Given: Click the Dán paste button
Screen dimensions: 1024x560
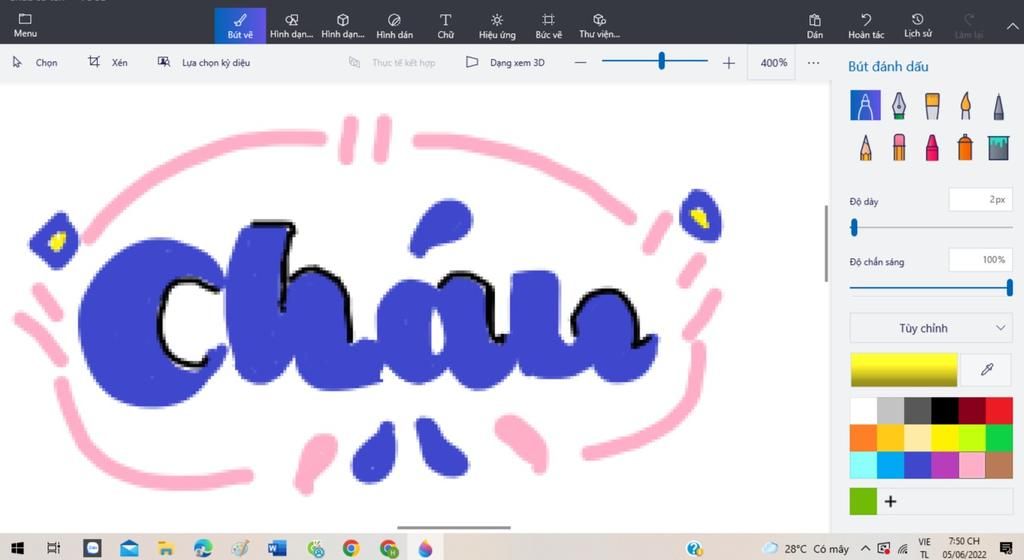Looking at the screenshot, I should coord(815,26).
